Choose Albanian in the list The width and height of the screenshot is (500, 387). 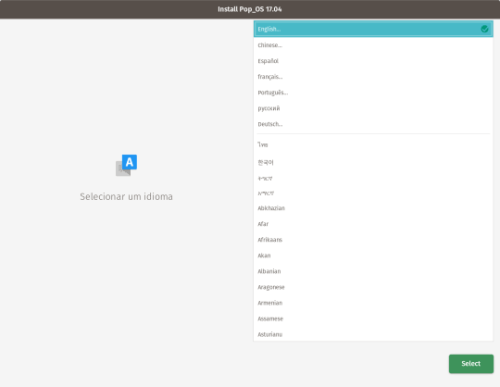[x=373, y=271]
